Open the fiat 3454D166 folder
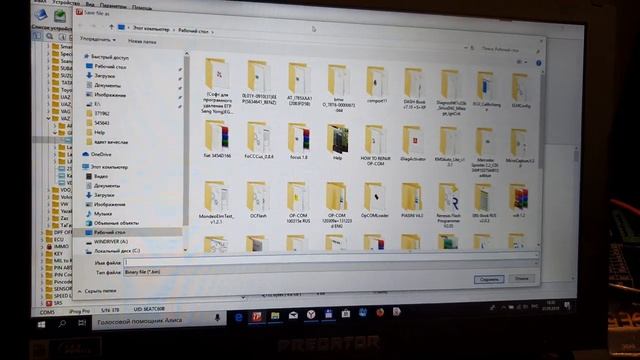 (217, 140)
